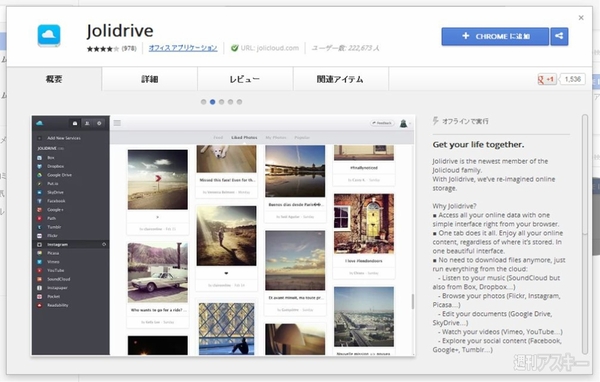Open the オフィスアプリケーション category link
The image size is (600, 382).
(x=183, y=48)
